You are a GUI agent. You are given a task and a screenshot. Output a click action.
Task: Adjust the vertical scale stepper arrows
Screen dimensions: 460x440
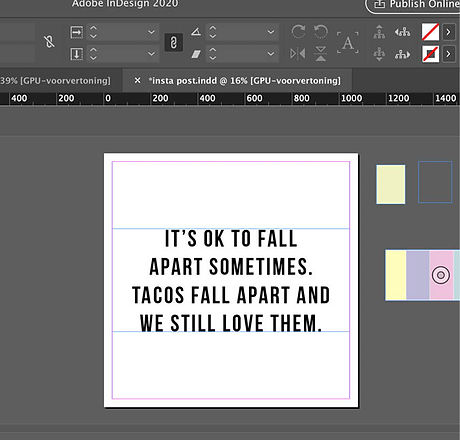[x=93, y=54]
